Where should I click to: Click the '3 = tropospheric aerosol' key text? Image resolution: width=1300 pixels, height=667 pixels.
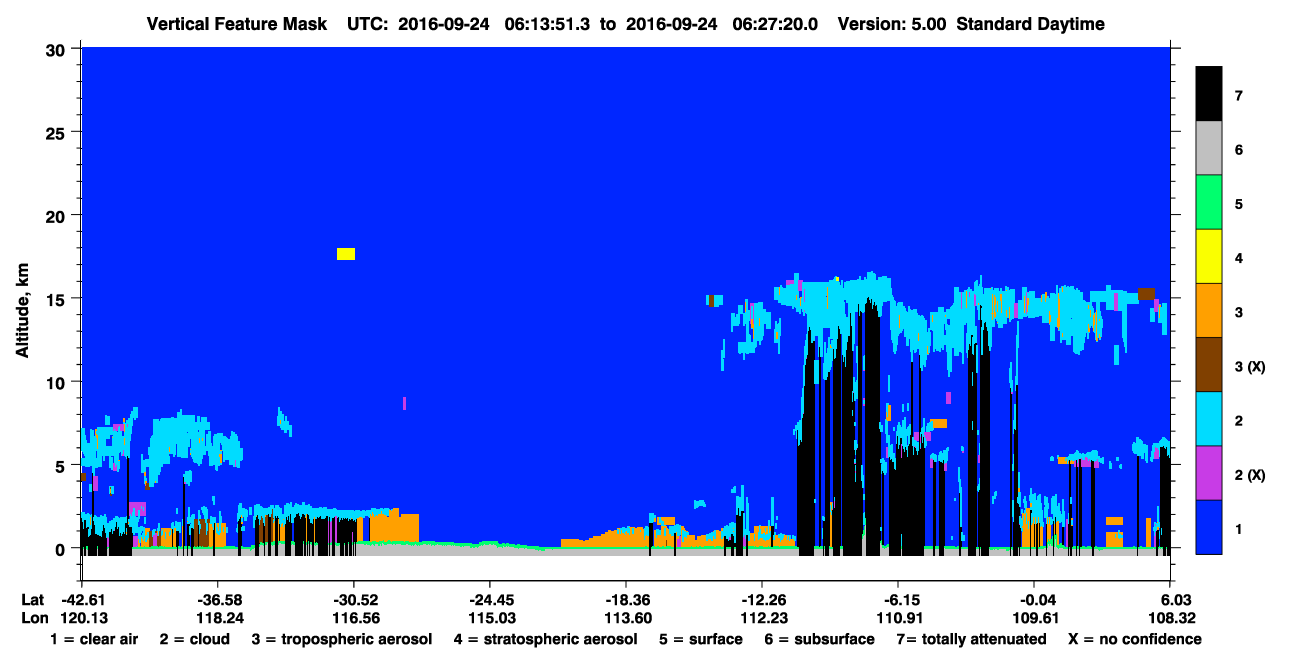341,639
